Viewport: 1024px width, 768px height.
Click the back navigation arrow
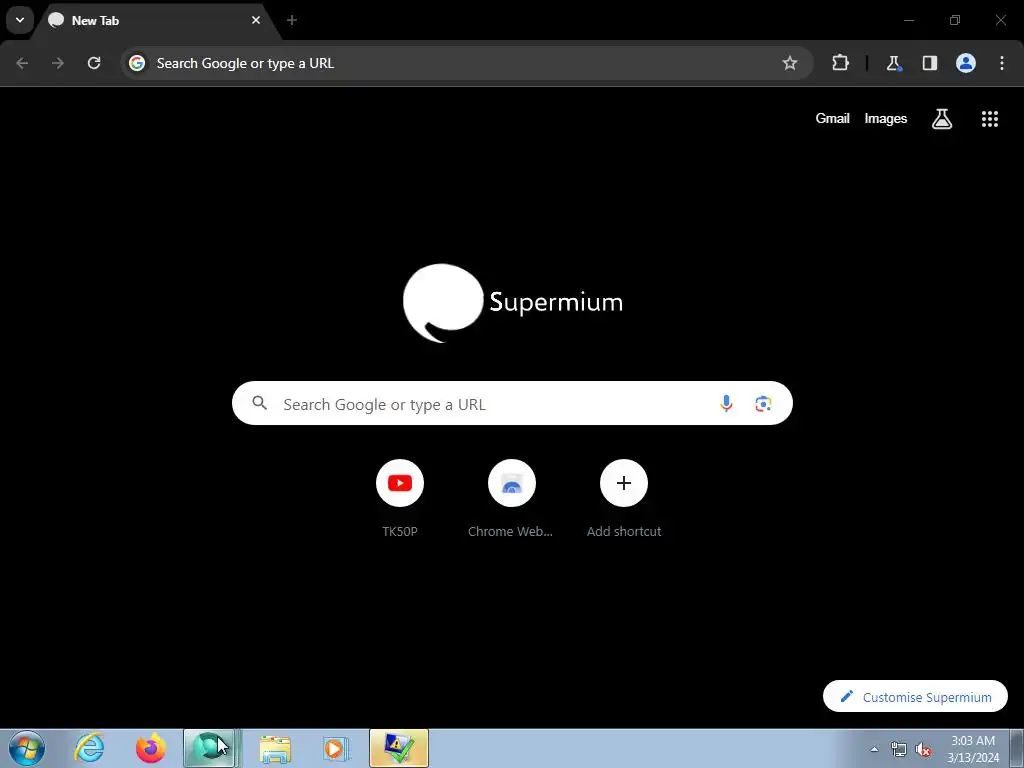pyautogui.click(x=22, y=63)
